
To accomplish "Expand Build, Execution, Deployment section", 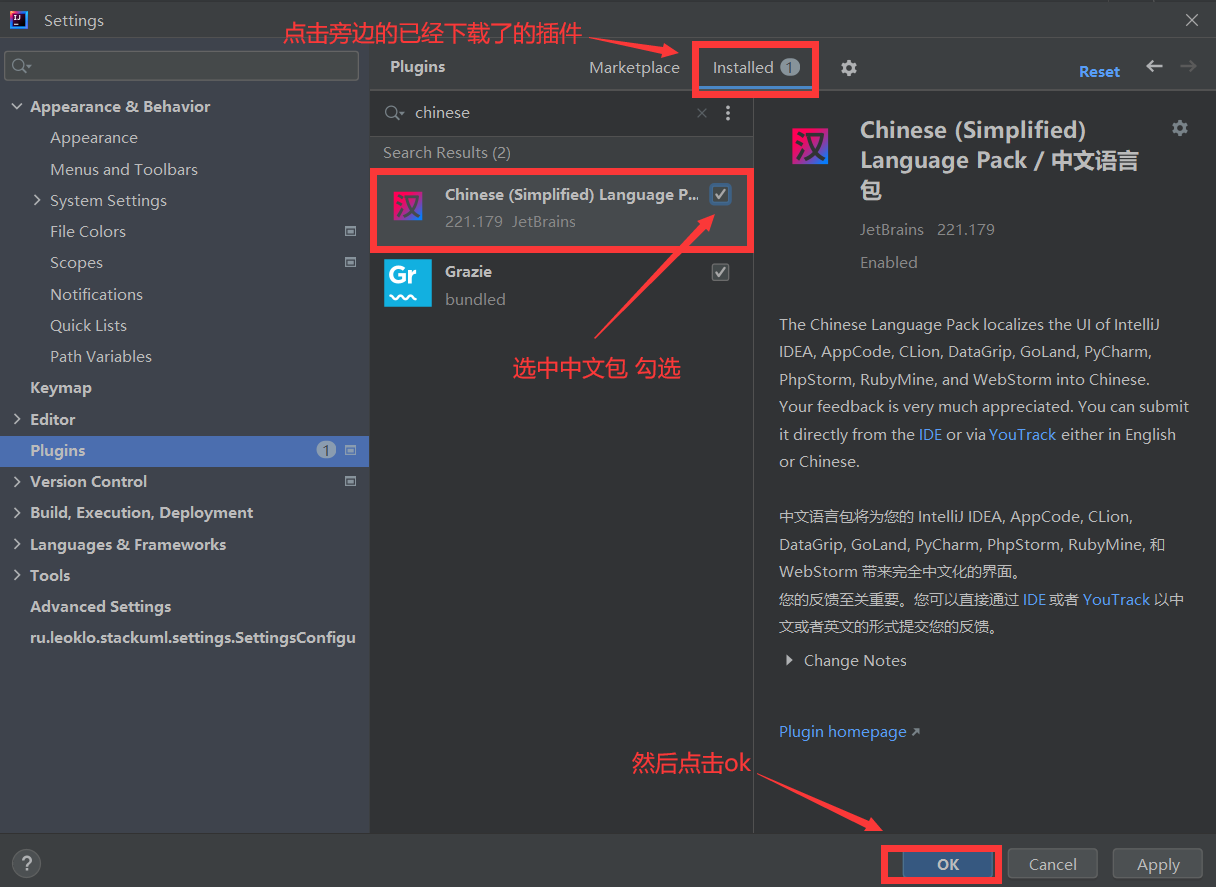I will (x=17, y=512).
